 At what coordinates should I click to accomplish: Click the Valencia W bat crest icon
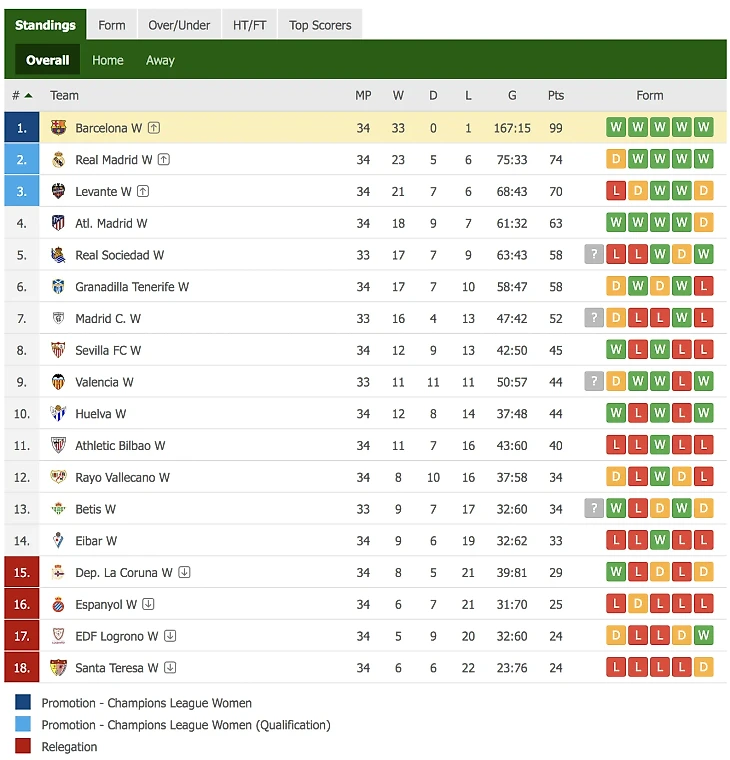click(58, 382)
